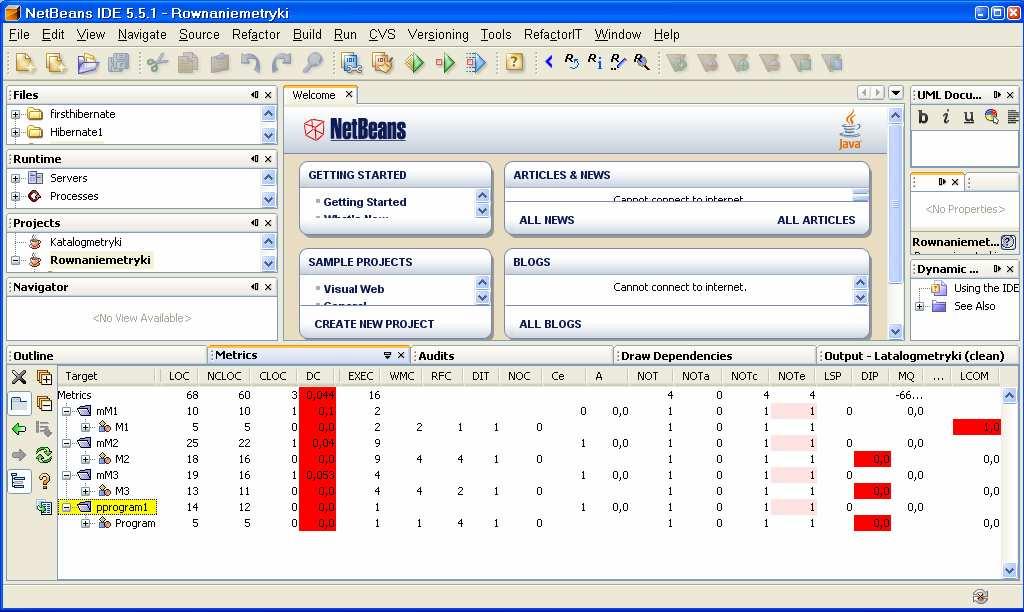1024x612 pixels.
Task: Click the X icon in Metrics sidebar
Action: (x=19, y=377)
